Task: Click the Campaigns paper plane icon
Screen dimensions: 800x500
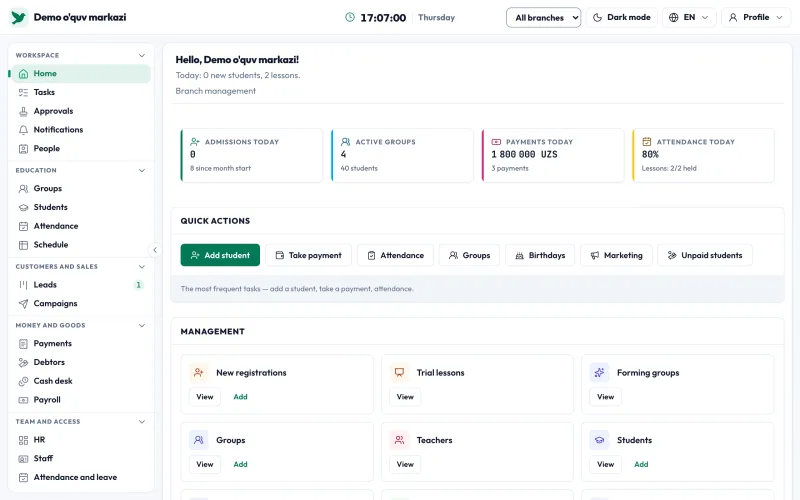Action: (23, 304)
